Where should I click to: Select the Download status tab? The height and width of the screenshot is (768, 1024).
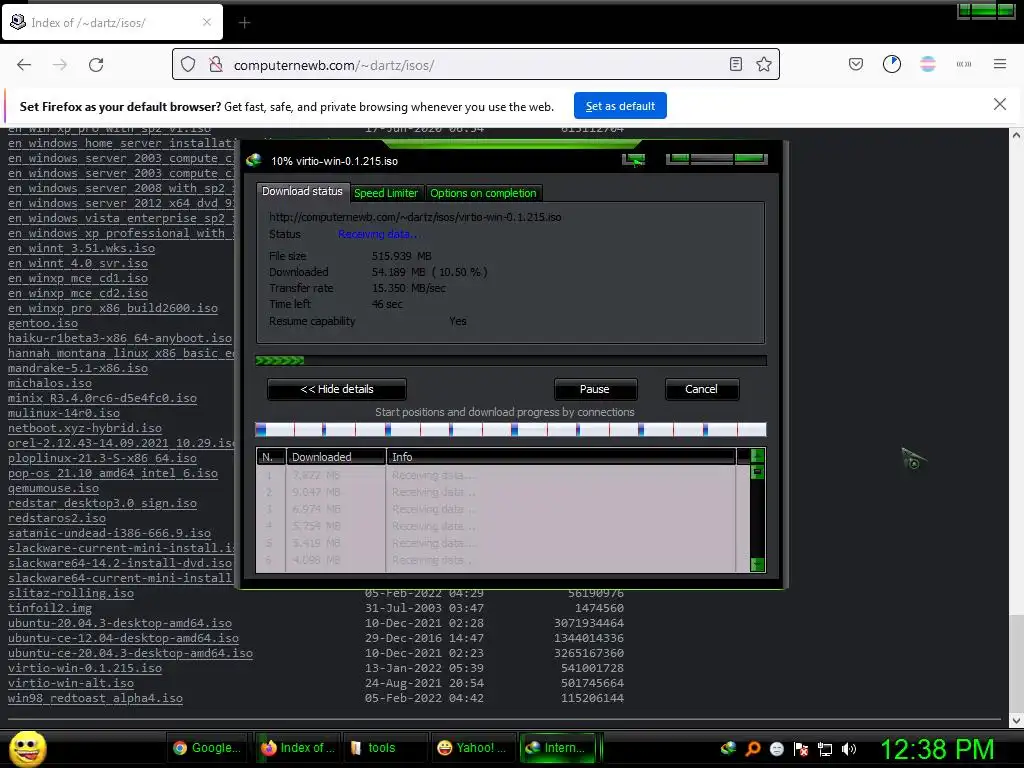coord(302,191)
